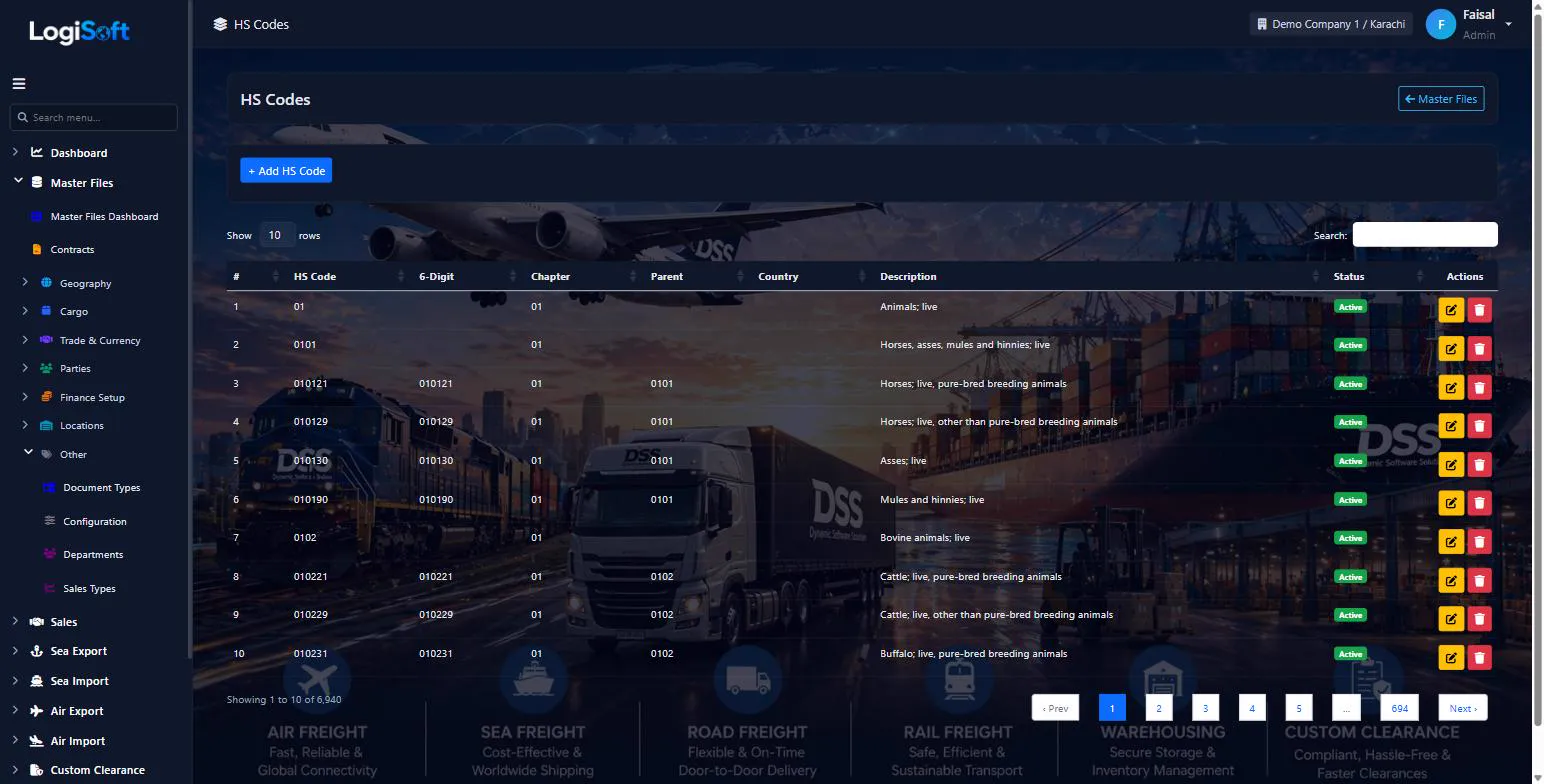Edit the HS code 010121 row
Screen dimensions: 1544x784
point(1450,387)
